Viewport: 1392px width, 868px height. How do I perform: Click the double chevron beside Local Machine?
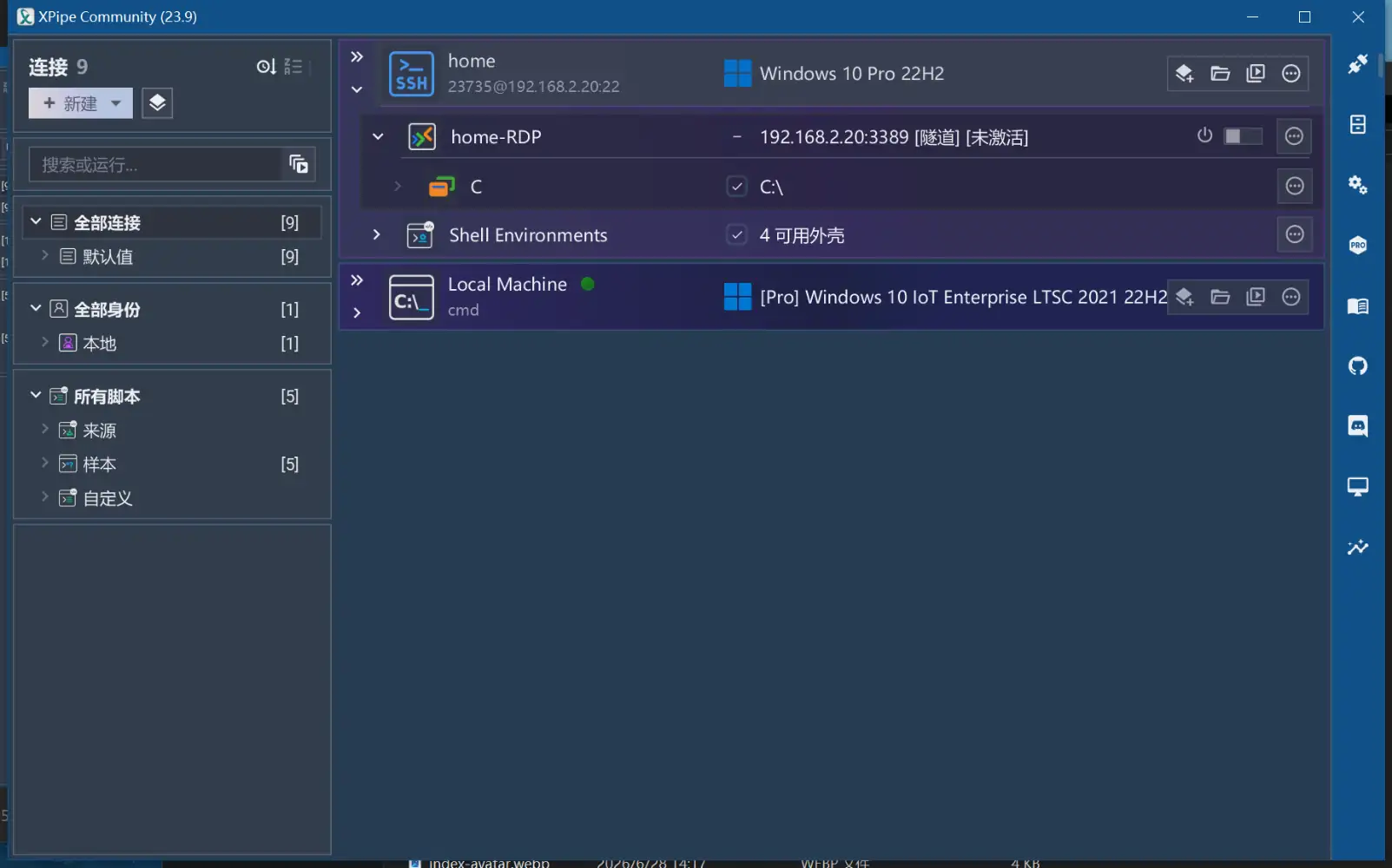357,280
